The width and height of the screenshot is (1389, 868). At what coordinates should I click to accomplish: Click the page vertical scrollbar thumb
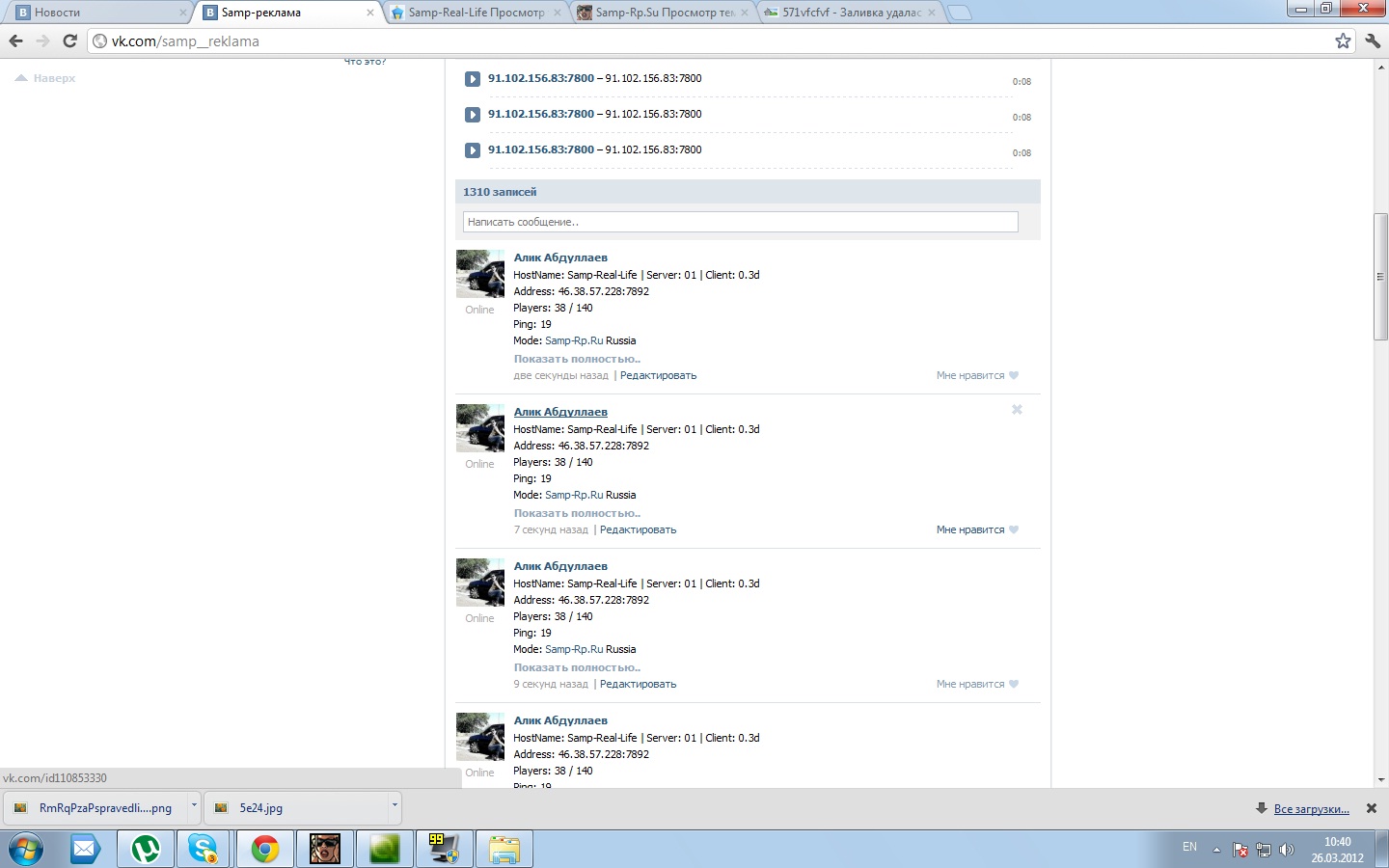1380,277
